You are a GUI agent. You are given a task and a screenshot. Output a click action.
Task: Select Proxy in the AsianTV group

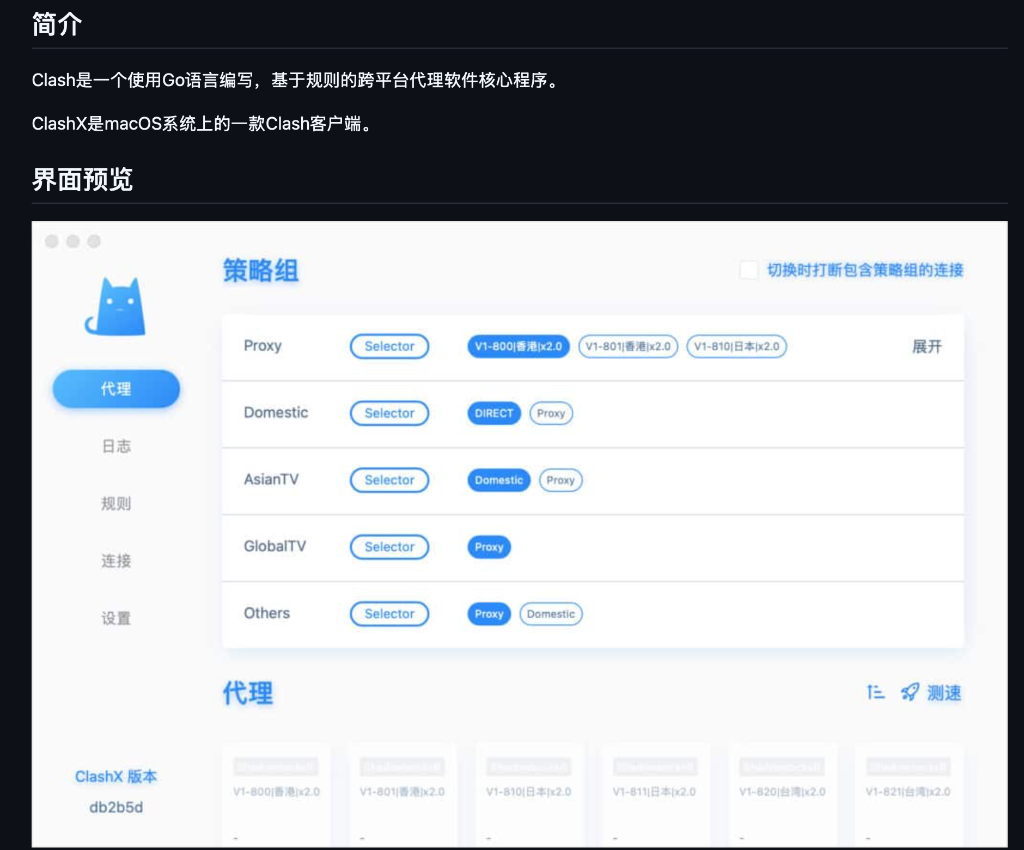560,480
